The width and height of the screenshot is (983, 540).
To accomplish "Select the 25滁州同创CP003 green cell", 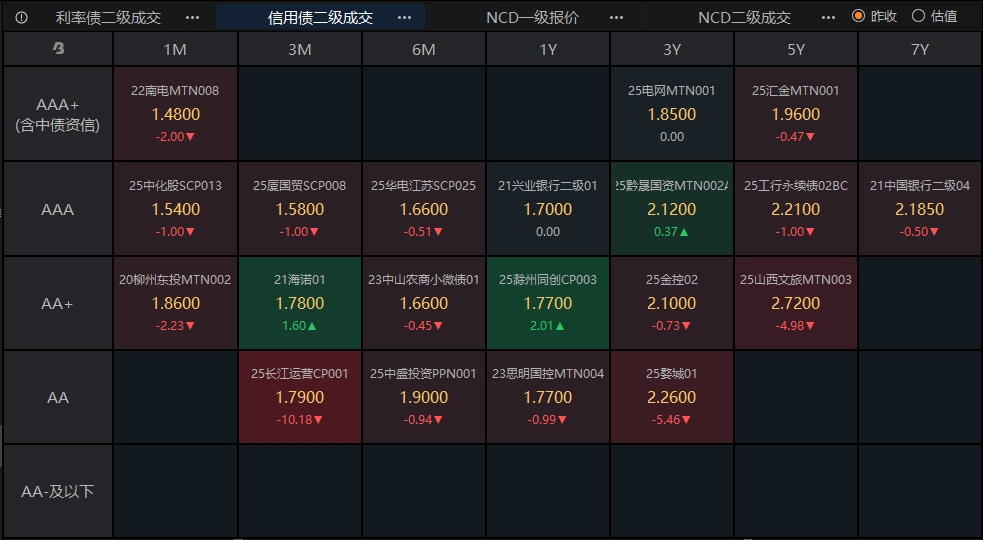I will coord(548,302).
